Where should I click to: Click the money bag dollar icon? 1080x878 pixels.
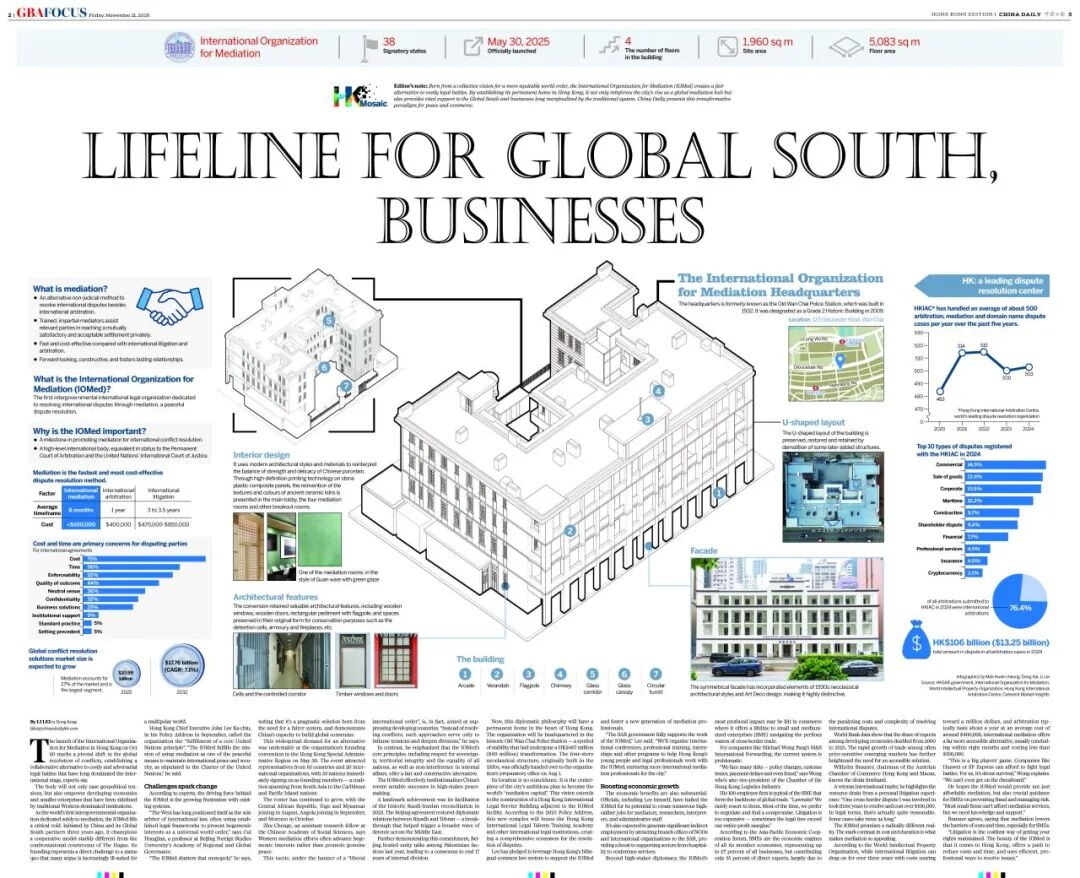[915, 639]
